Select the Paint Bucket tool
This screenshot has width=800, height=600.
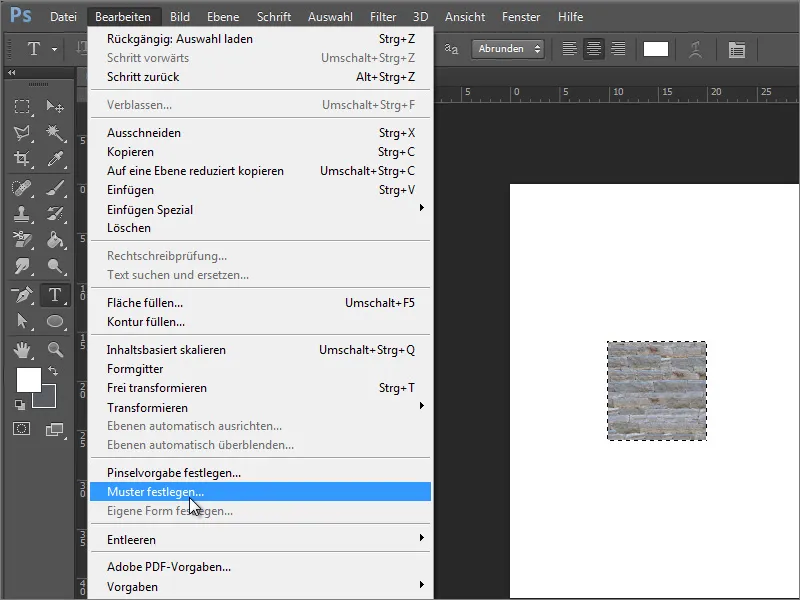[55, 239]
